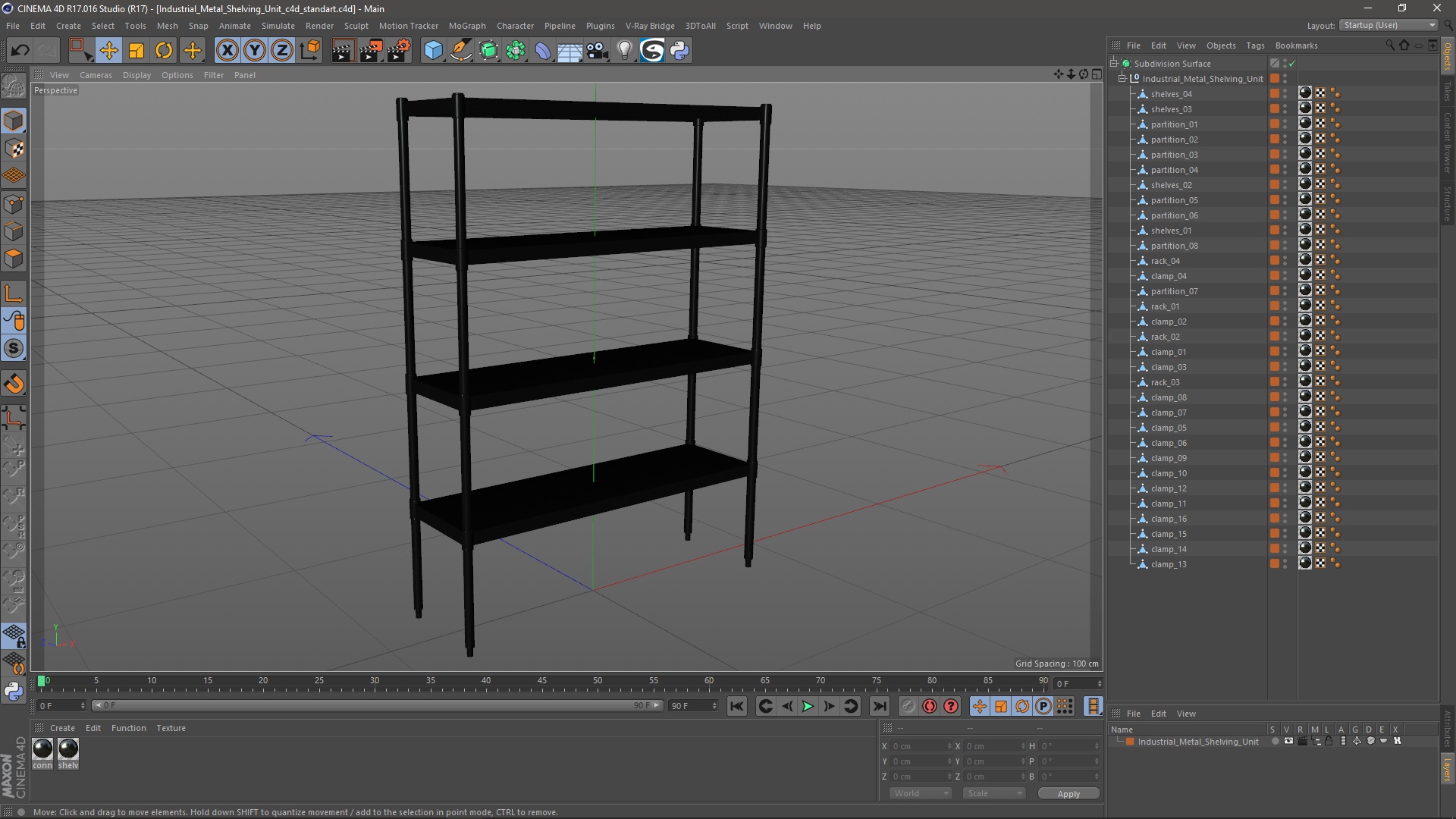Click the X position input field
The height and width of the screenshot is (819, 1456).
click(921, 746)
